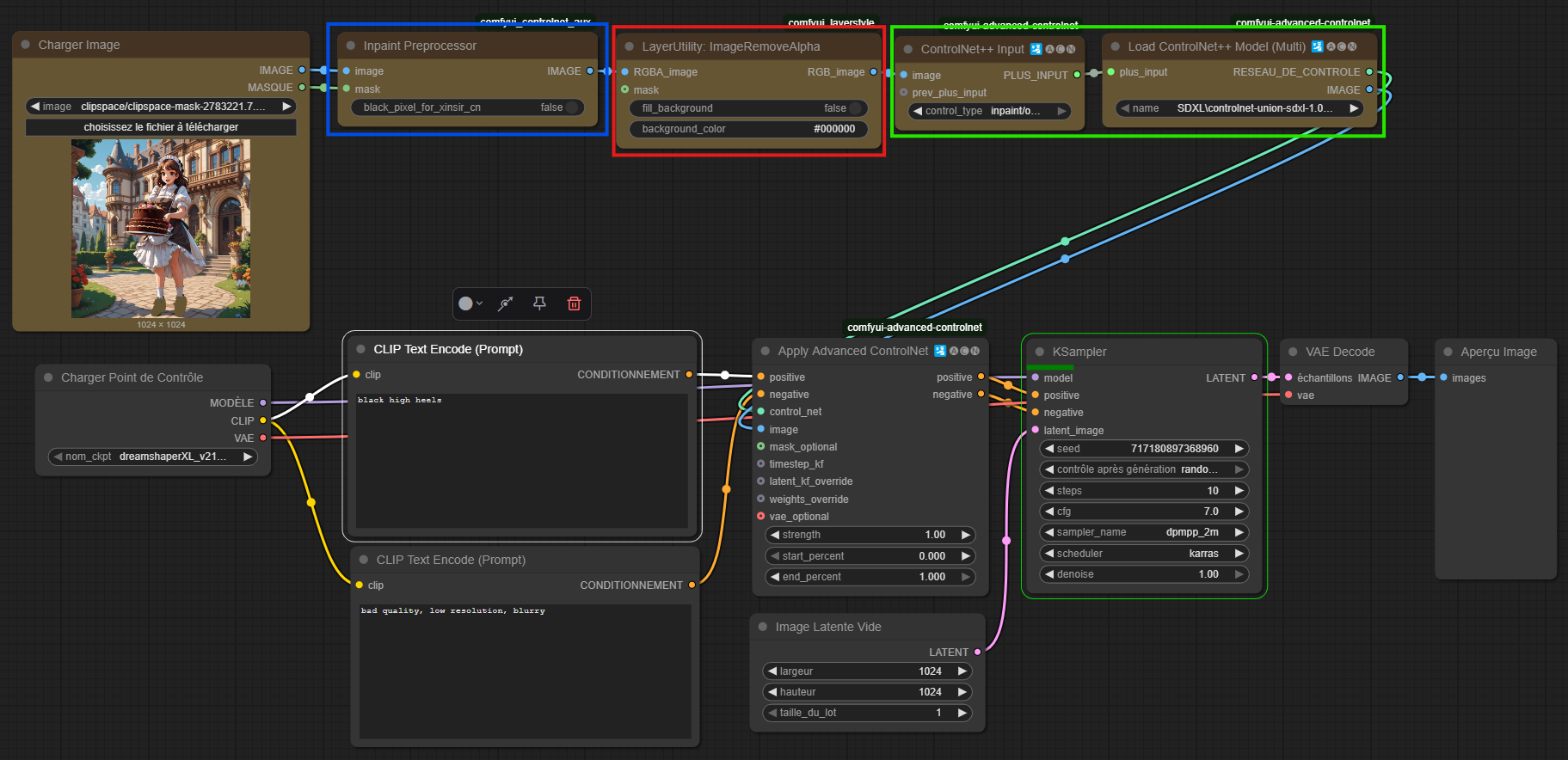Screen dimensions: 1568x760
Task: Collapse the Charger Image node via its dot
Action: 26,45
